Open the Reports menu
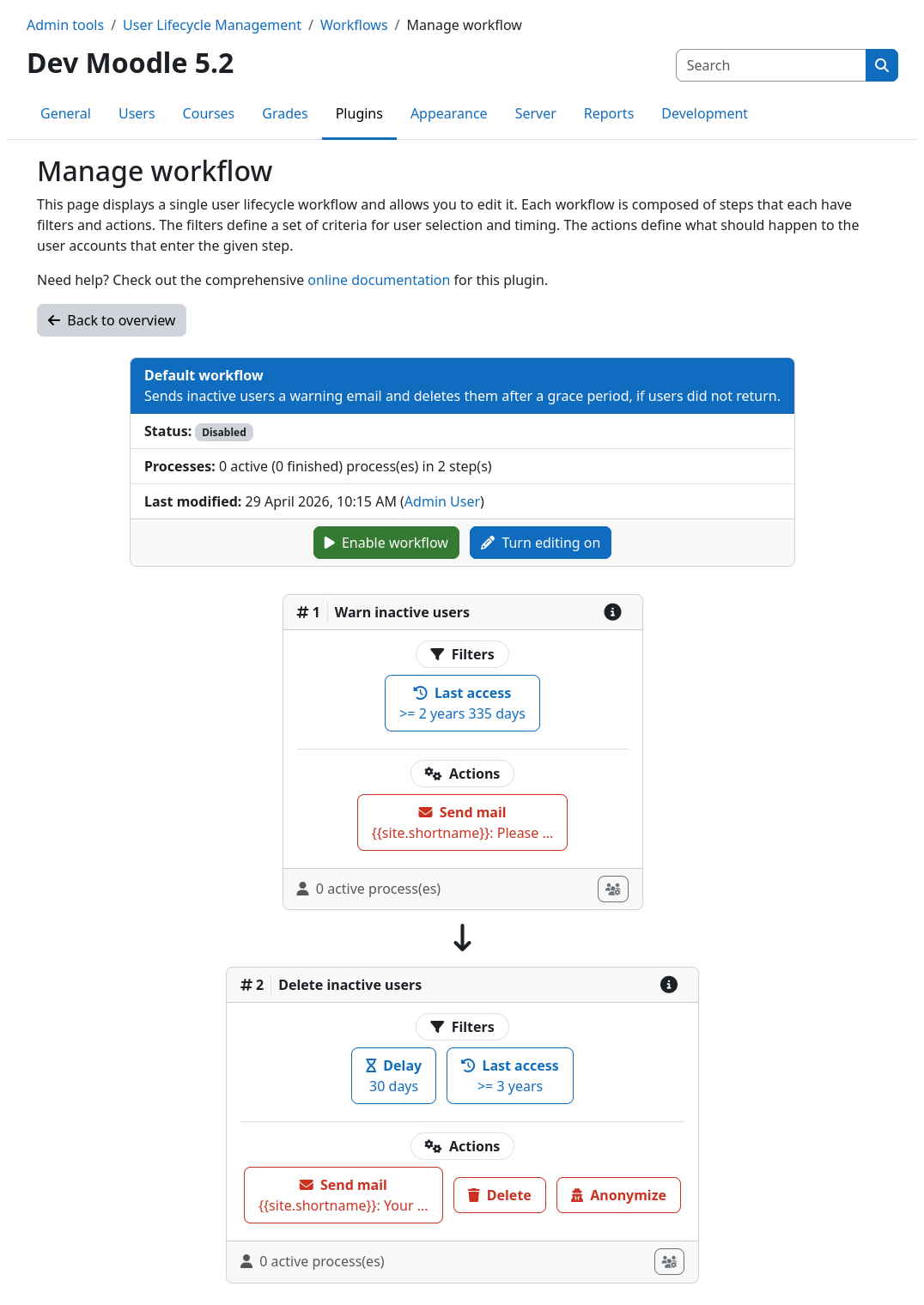Image resolution: width=924 pixels, height=1305 pixels. click(609, 113)
